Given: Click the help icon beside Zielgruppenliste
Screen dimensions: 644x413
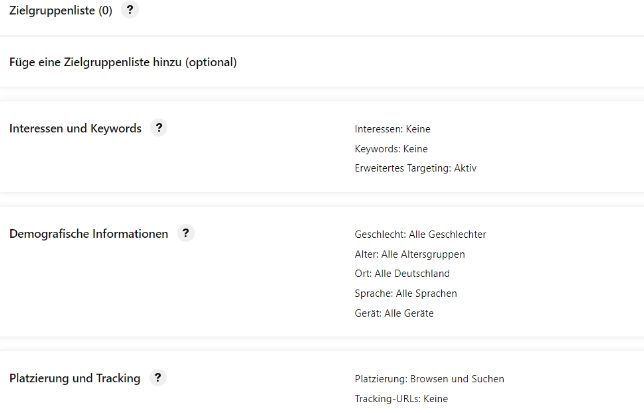Looking at the screenshot, I should point(131,10).
